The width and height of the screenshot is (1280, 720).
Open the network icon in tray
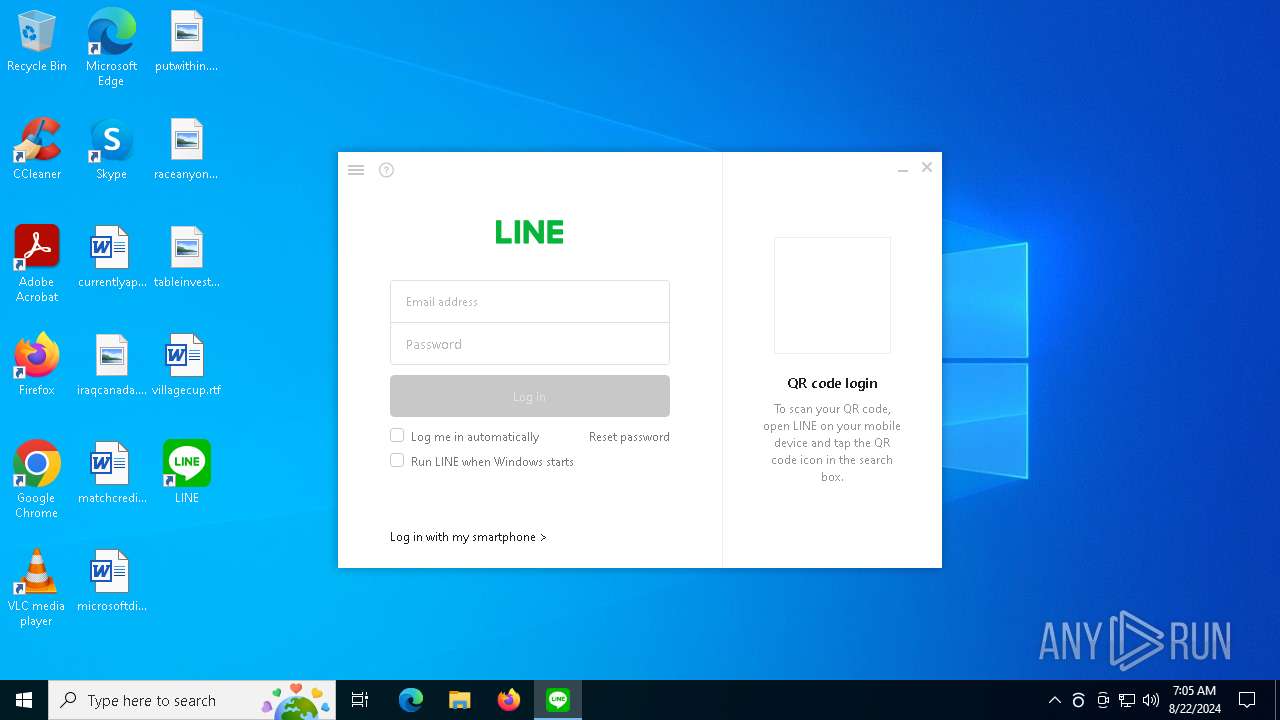(x=1127, y=700)
